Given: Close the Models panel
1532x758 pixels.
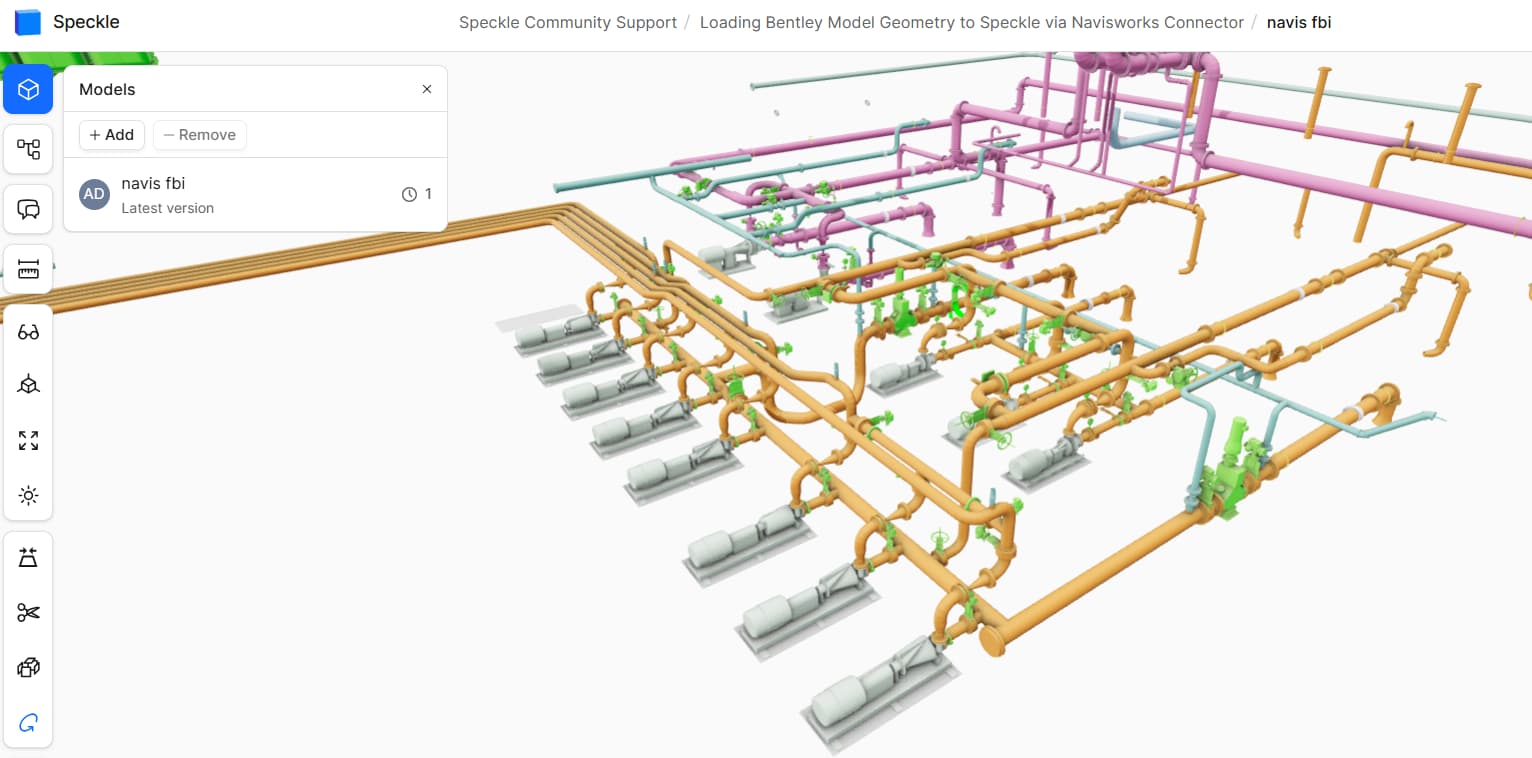Looking at the screenshot, I should tap(427, 89).
